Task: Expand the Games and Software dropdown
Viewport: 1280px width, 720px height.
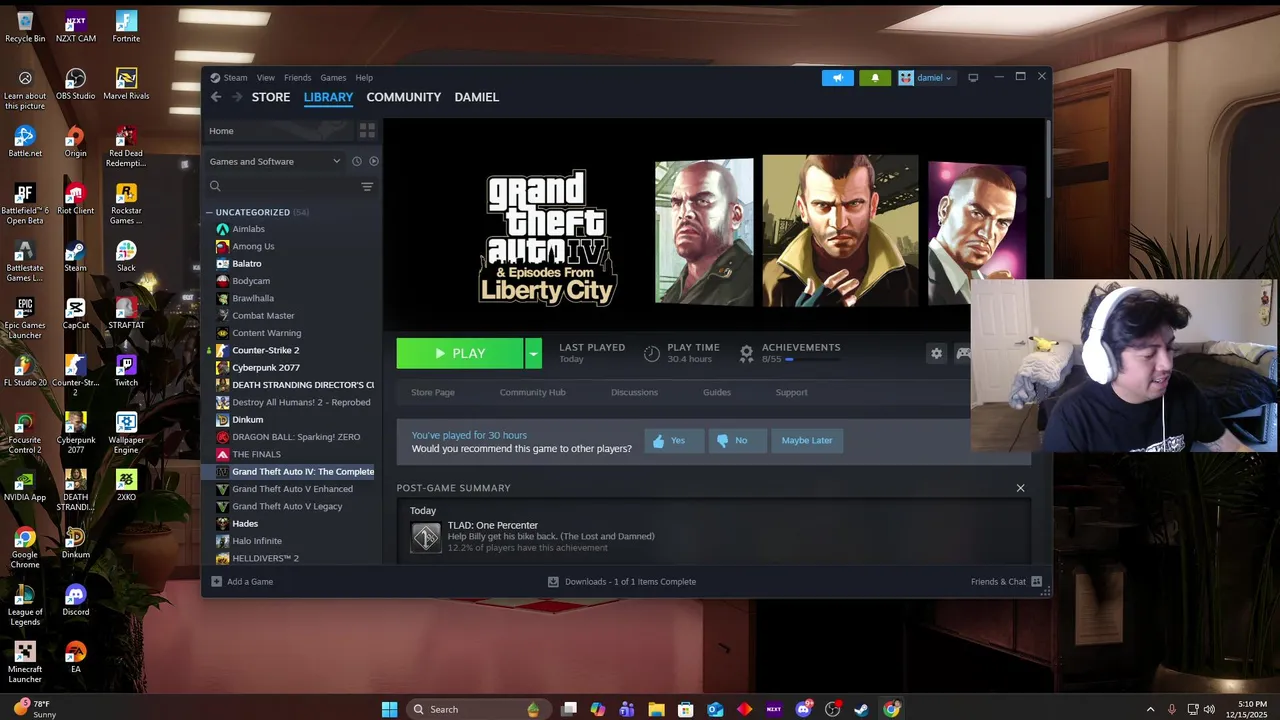Action: tap(275, 161)
